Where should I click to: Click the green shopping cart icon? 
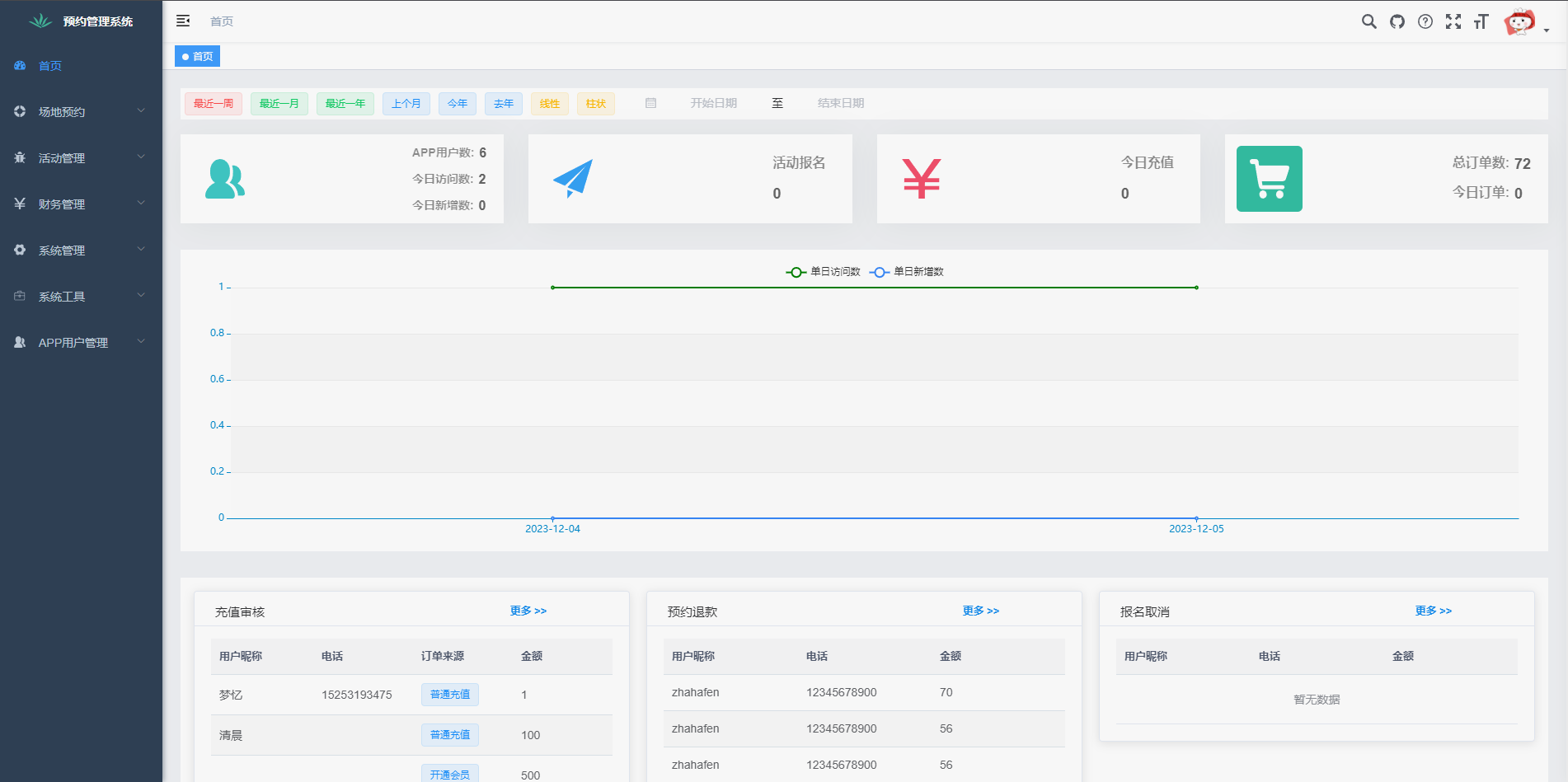[x=1269, y=179]
